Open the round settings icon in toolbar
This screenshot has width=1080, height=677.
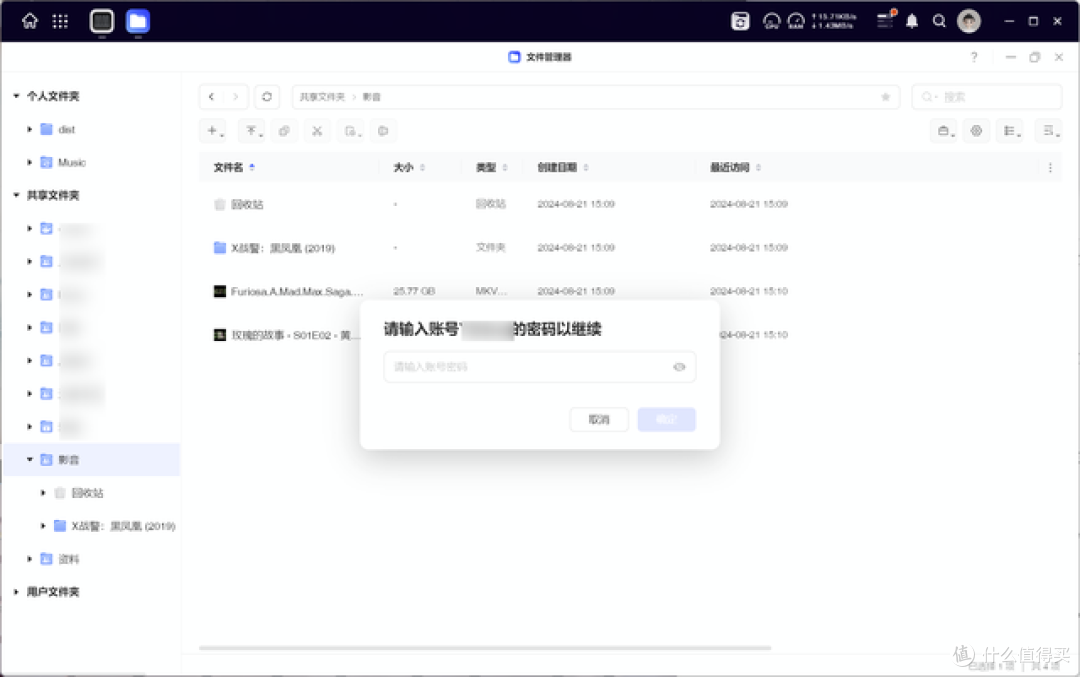[976, 131]
